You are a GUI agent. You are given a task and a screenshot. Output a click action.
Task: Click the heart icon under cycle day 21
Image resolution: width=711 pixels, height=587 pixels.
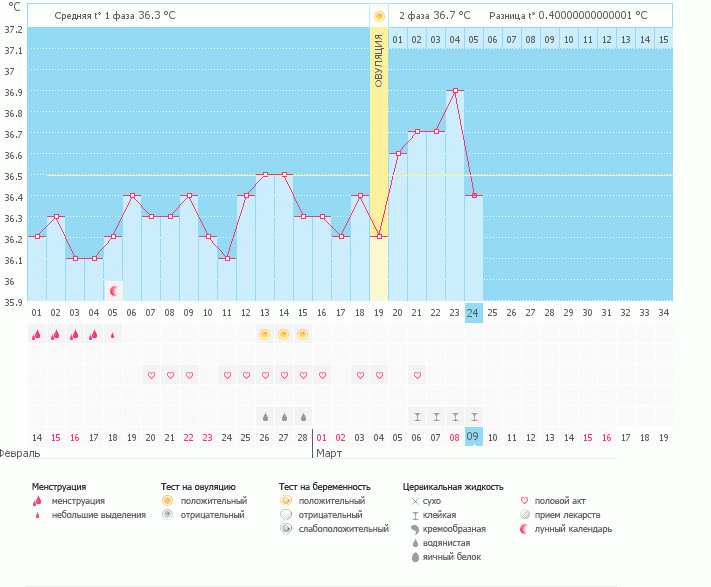(x=417, y=375)
